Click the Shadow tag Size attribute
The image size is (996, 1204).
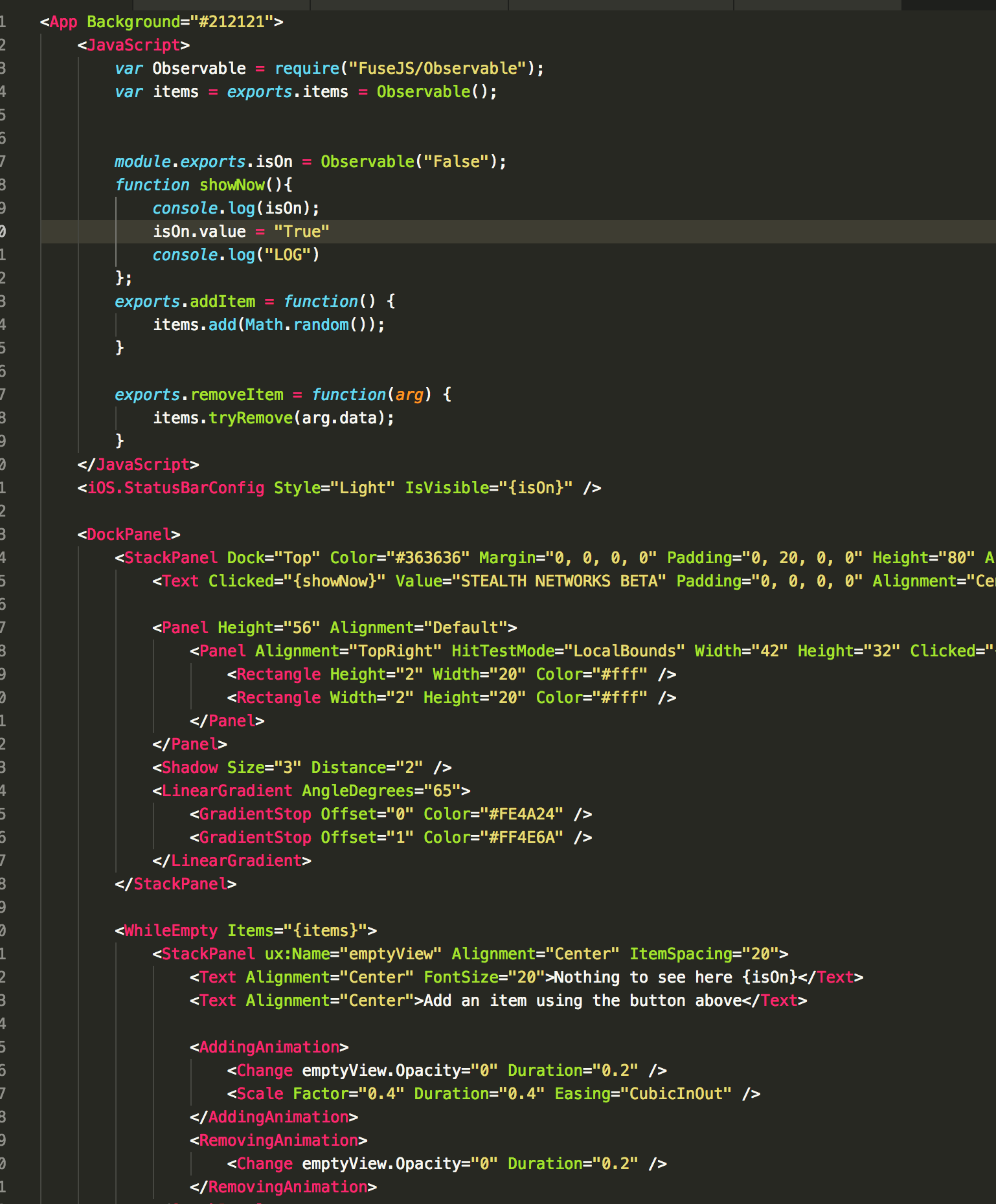264,768
